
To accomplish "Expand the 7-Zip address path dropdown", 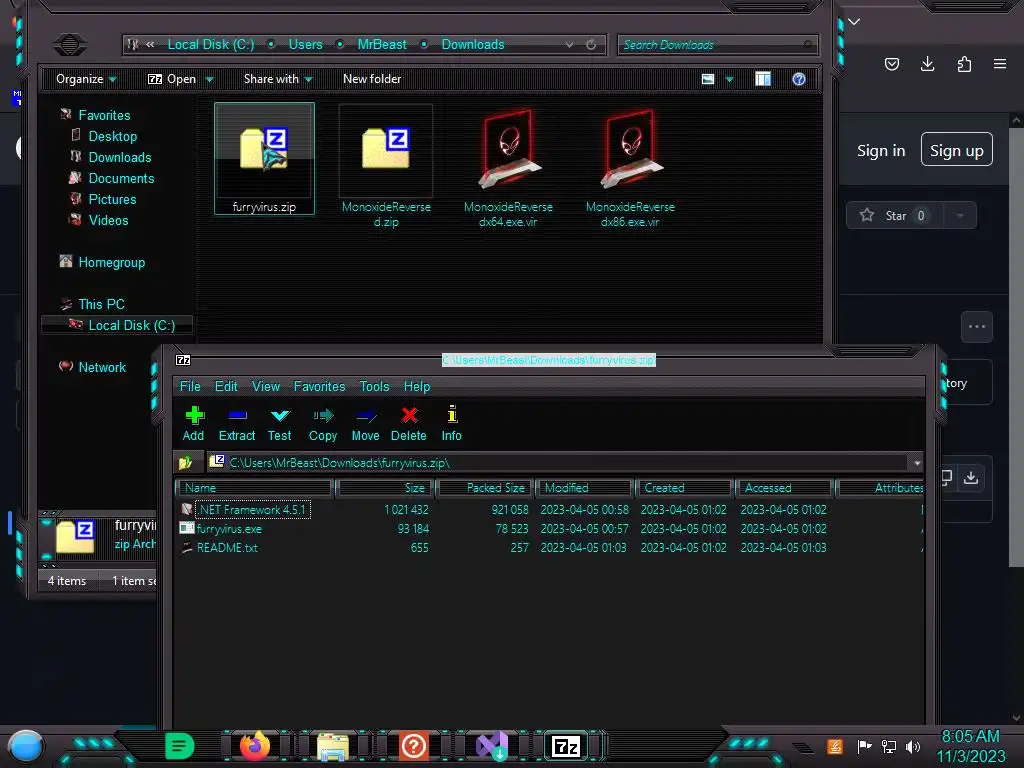I will 917,463.
